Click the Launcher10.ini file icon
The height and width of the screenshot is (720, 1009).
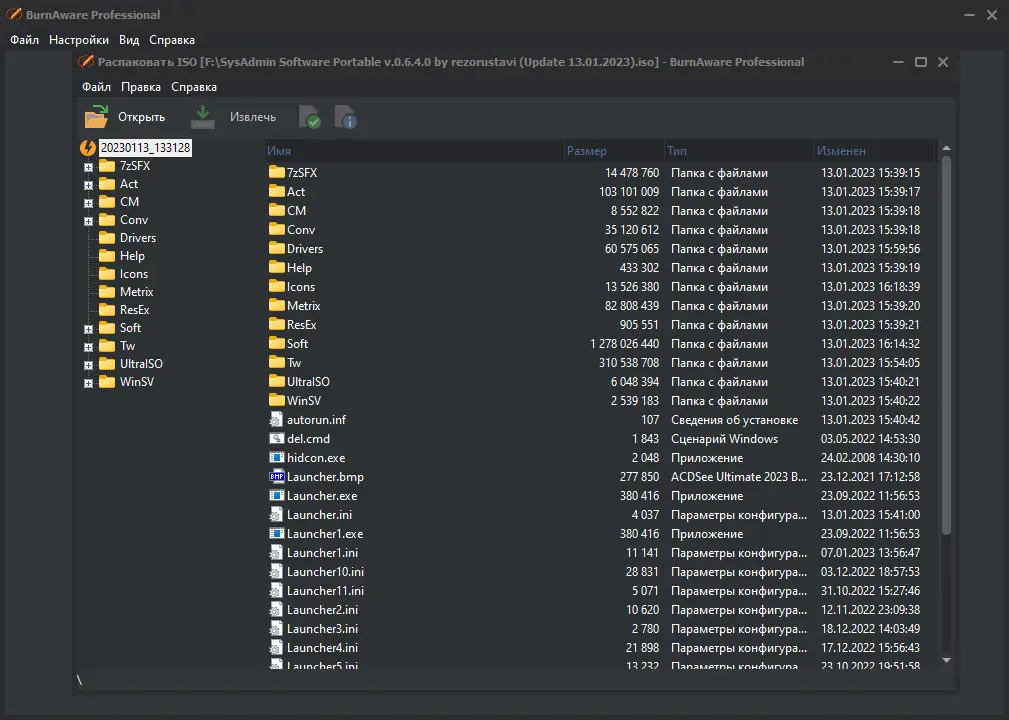[x=276, y=571]
